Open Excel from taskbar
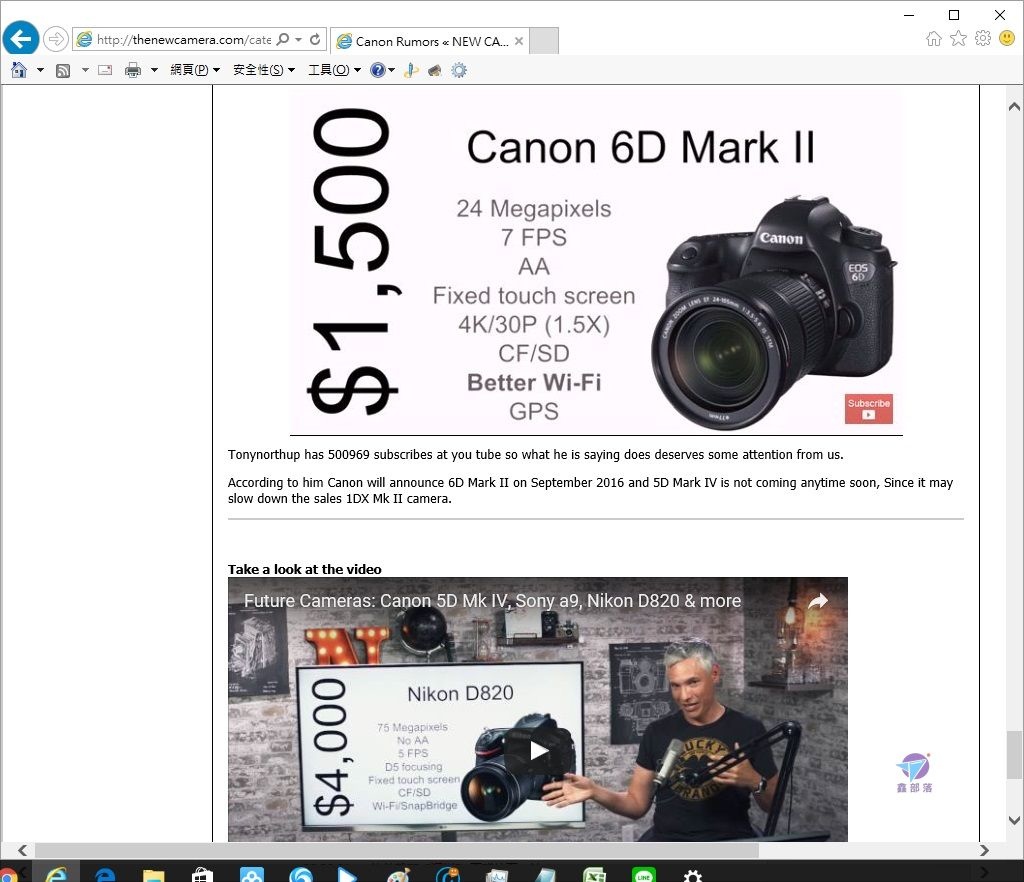1024x882 pixels. (594, 874)
